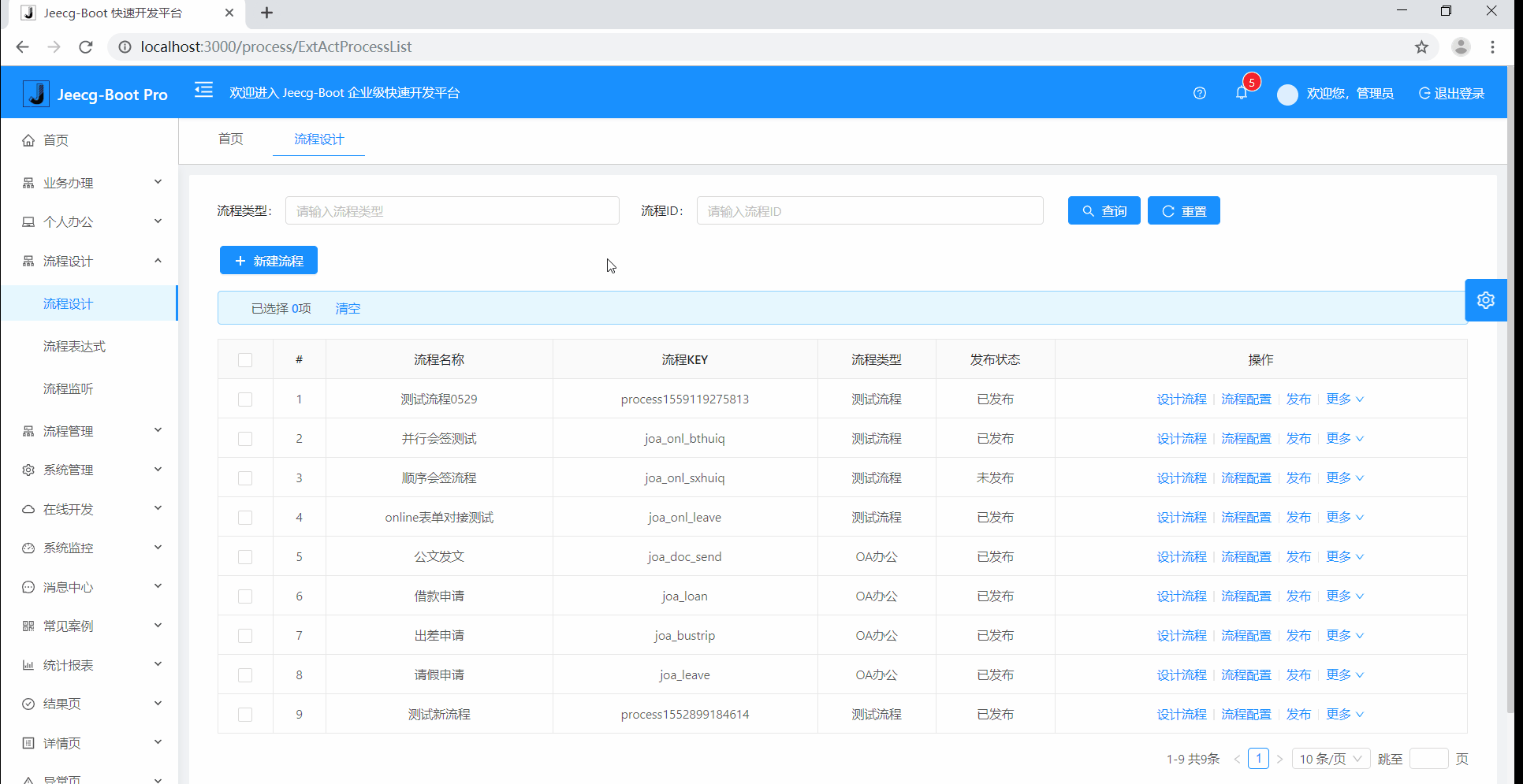1523x784 pixels.
Task: Check the checkbox for 请假申请 row
Action: coord(245,674)
